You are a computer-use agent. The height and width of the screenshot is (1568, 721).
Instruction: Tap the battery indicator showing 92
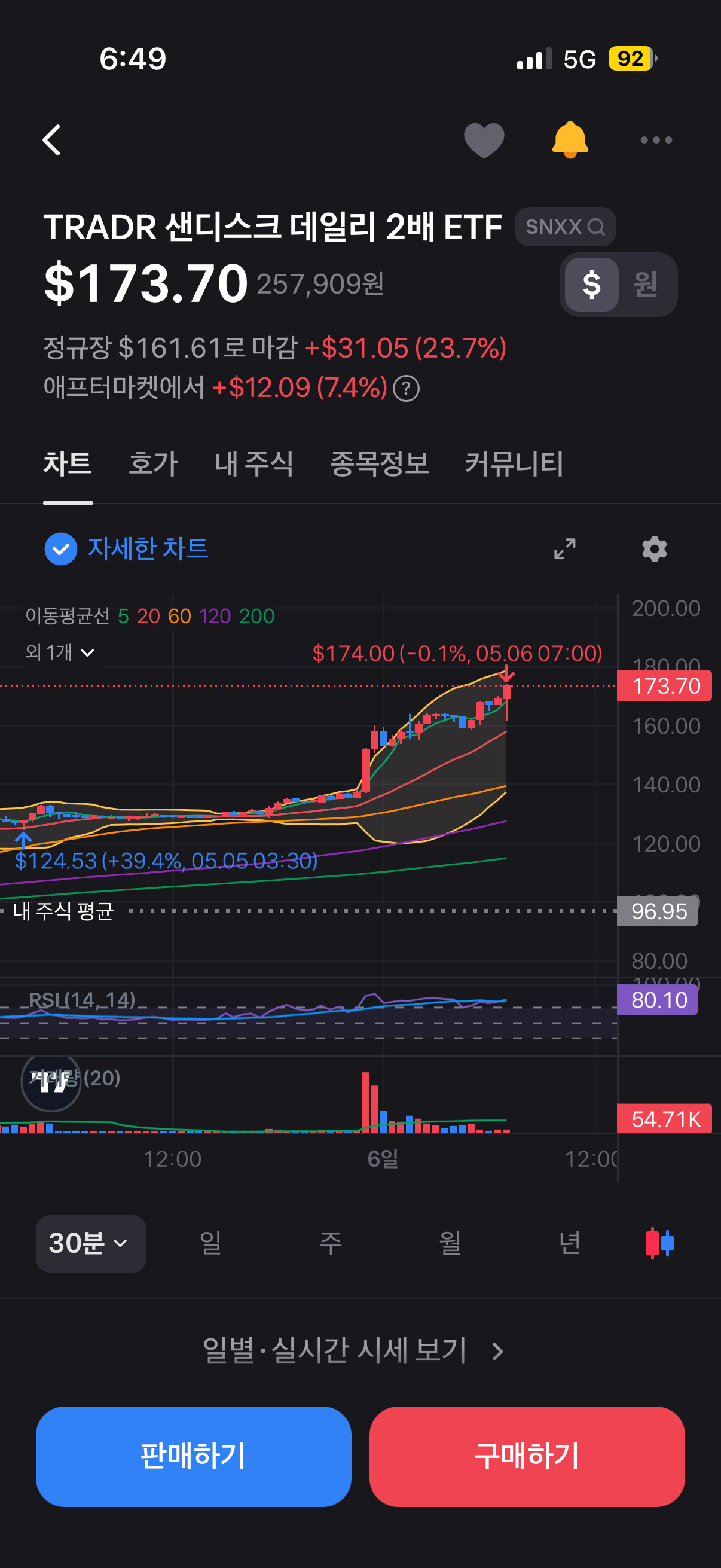633,59
